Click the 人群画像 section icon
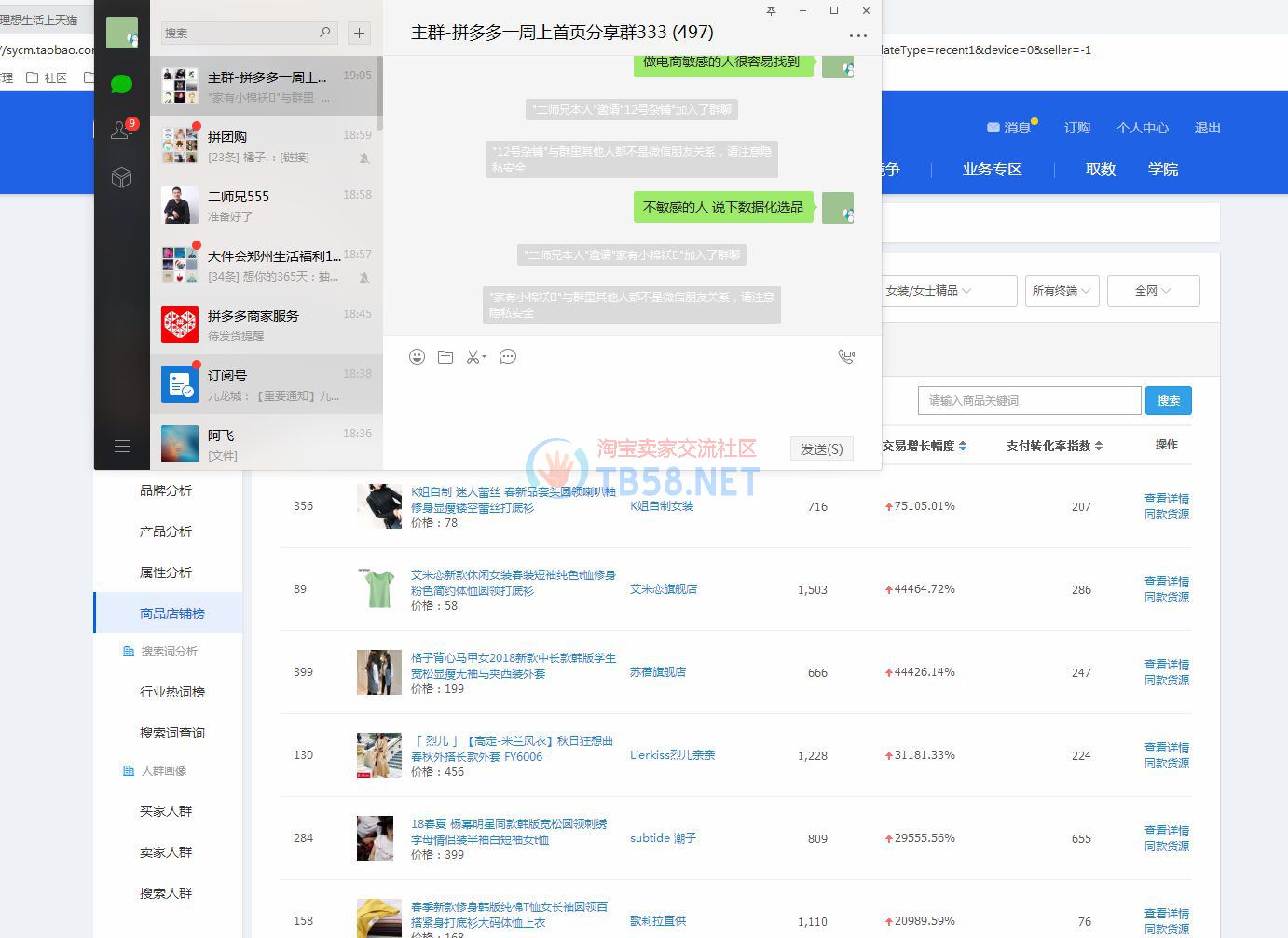Image resolution: width=1288 pixels, height=938 pixels. [129, 770]
